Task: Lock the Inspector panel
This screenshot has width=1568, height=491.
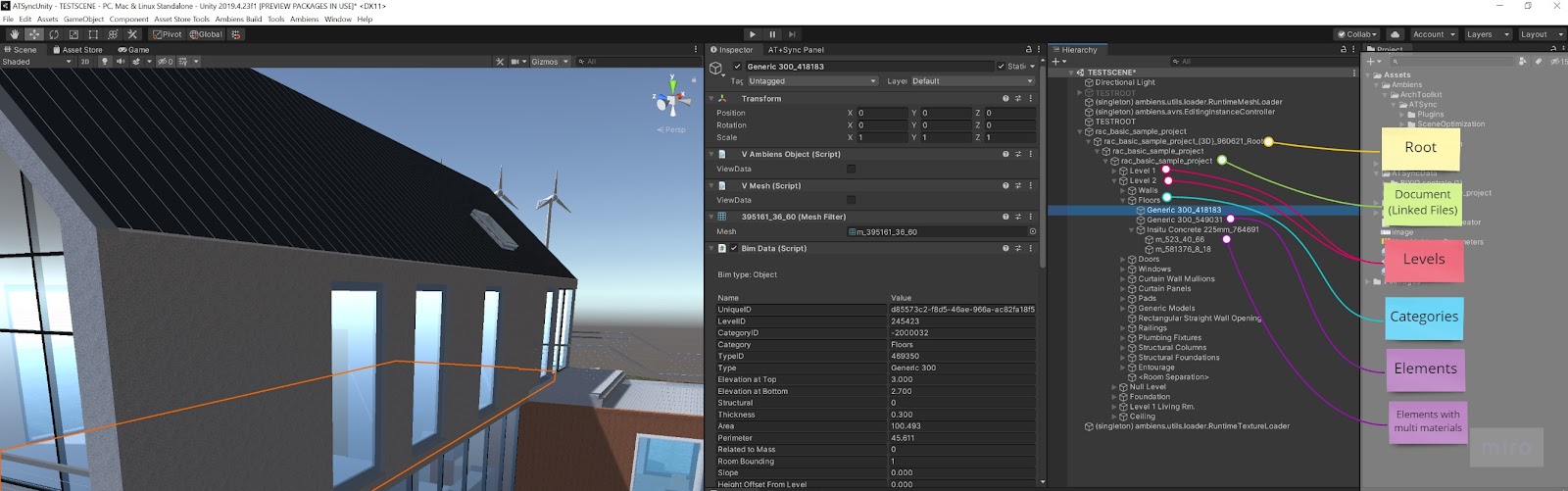Action: click(1028, 49)
